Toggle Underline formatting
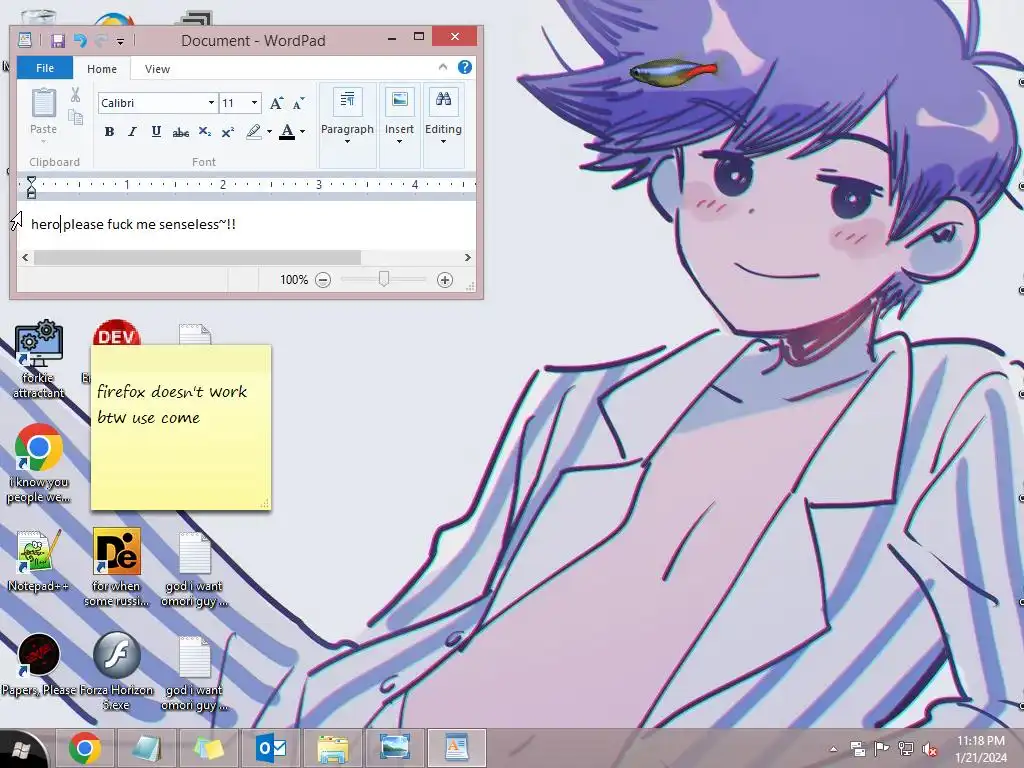Screen dimensions: 1024x768 tap(156, 132)
